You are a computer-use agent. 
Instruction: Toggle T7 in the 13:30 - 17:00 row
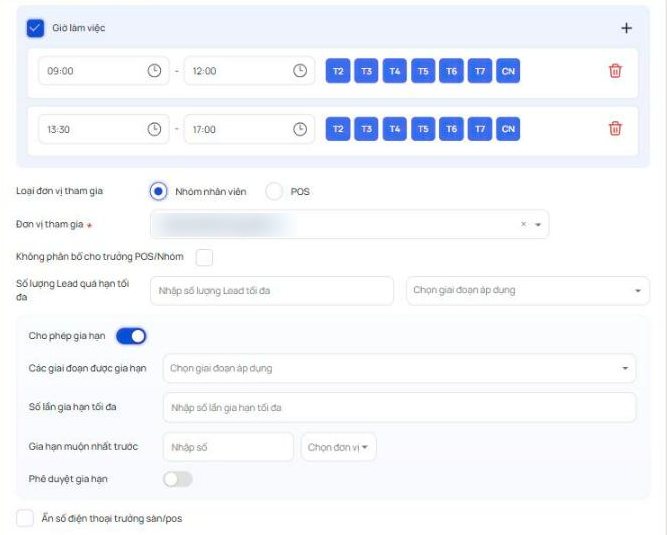click(480, 129)
